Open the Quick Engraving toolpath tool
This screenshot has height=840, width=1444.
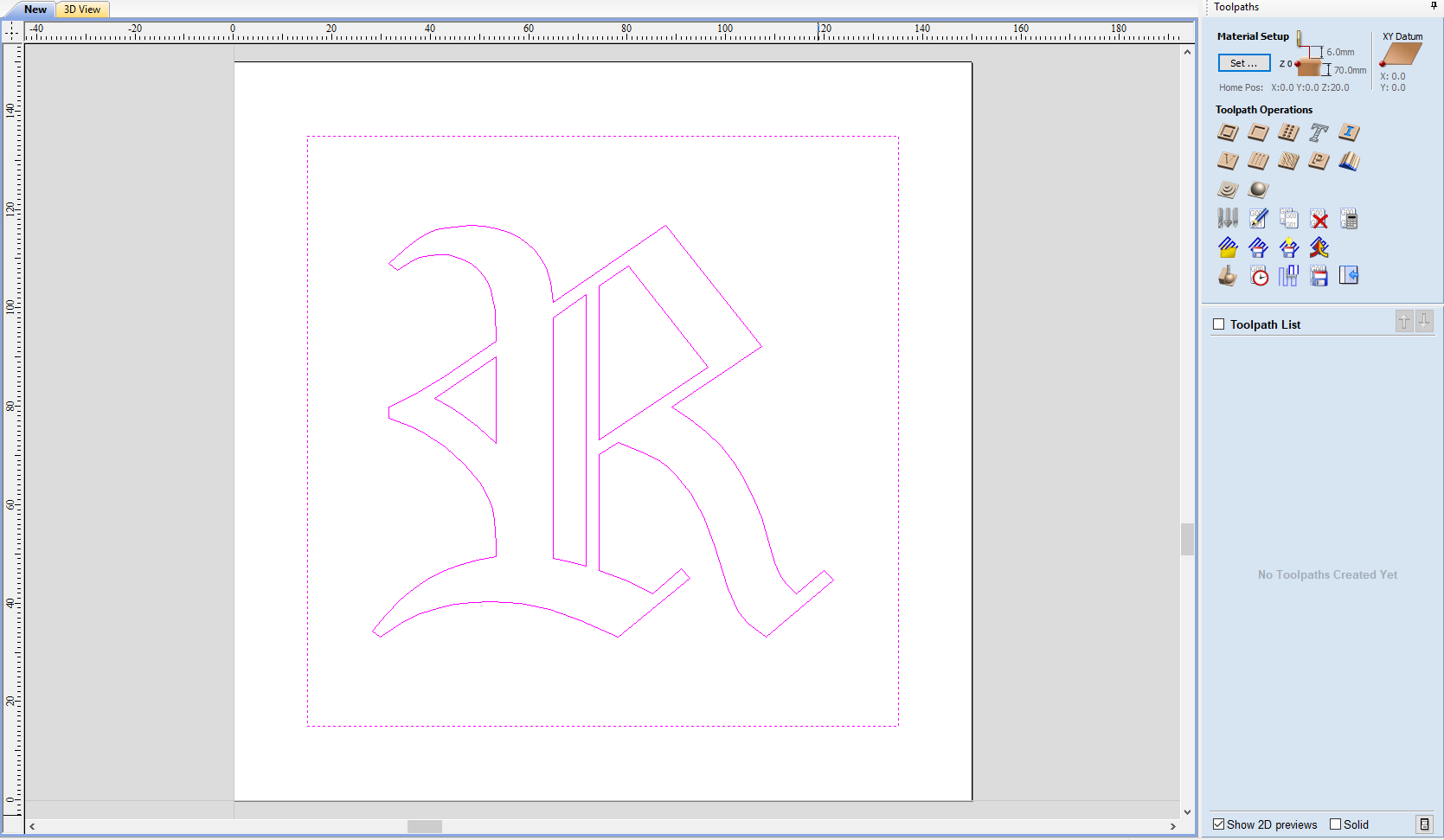(x=1319, y=132)
